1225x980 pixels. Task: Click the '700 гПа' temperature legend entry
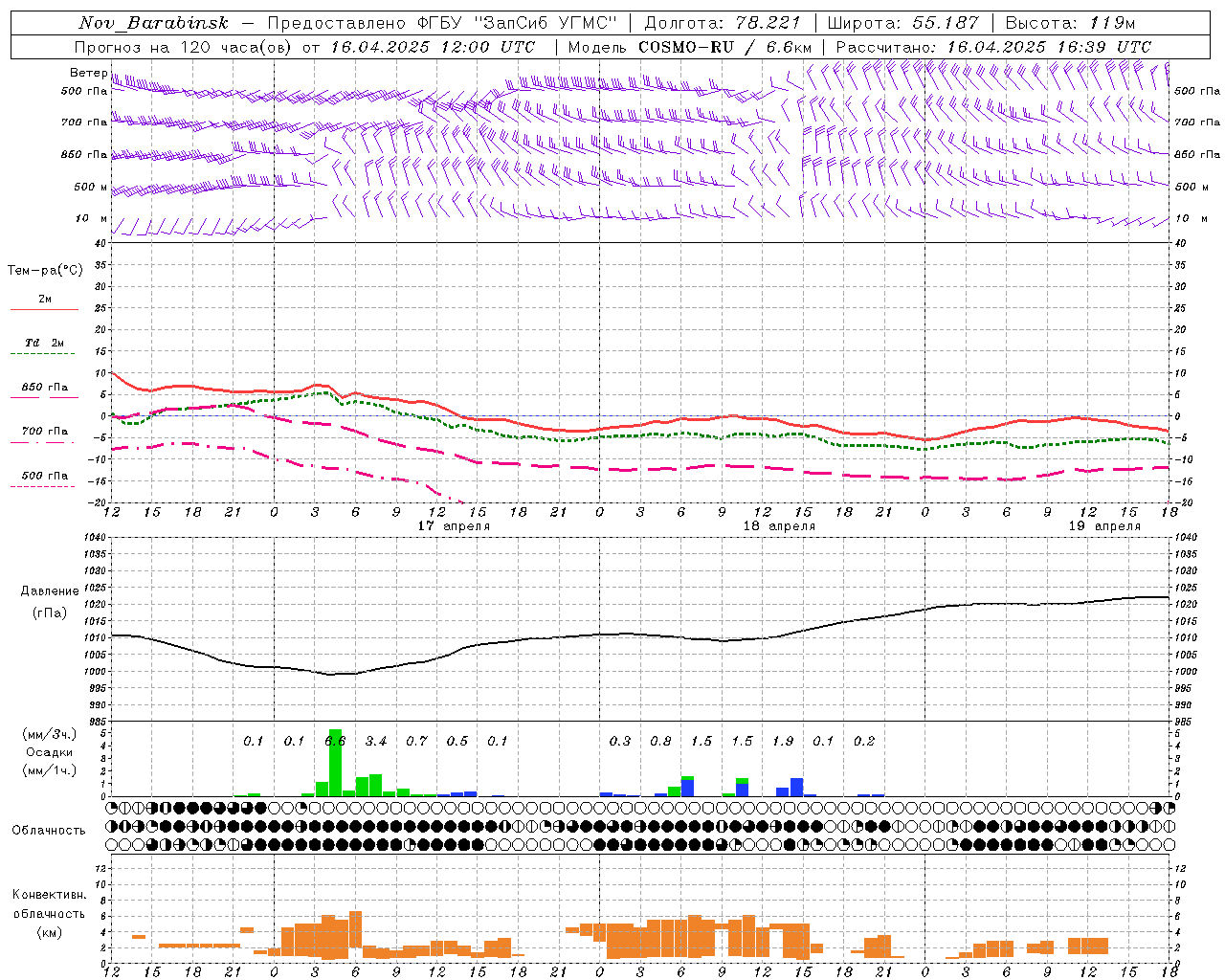(x=44, y=432)
